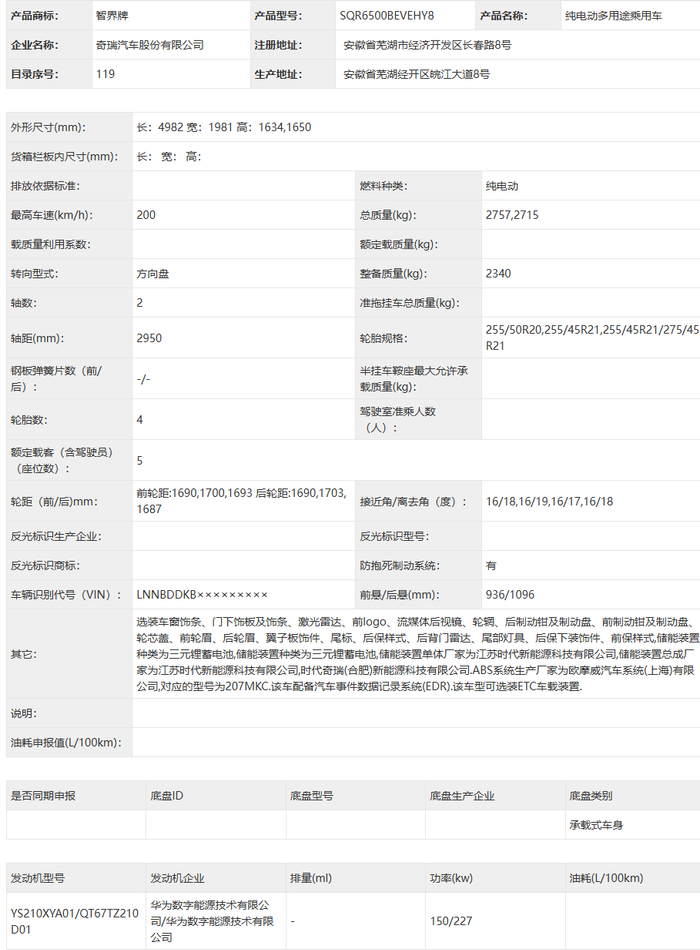Select wheelbase value 2950
The image size is (700, 950).
coord(149,338)
